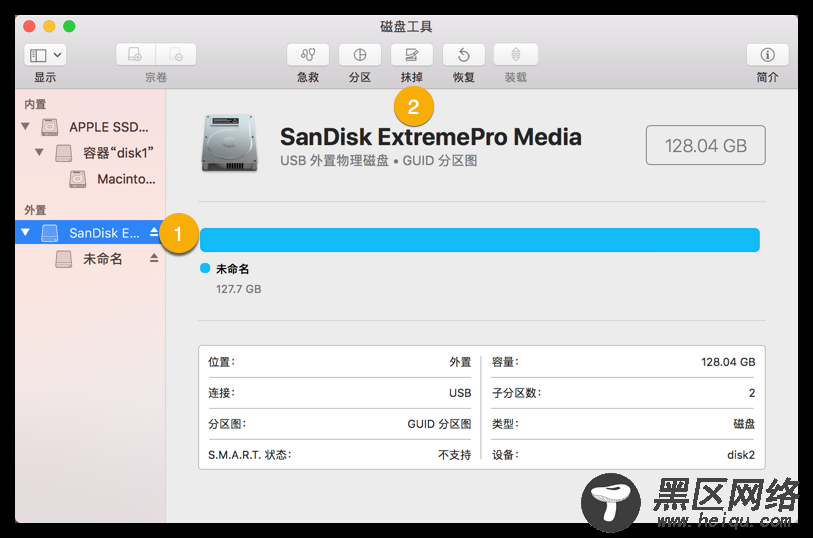The width and height of the screenshot is (813, 538).
Task: Close the 磁盘工具 window
Action: pos(29,26)
